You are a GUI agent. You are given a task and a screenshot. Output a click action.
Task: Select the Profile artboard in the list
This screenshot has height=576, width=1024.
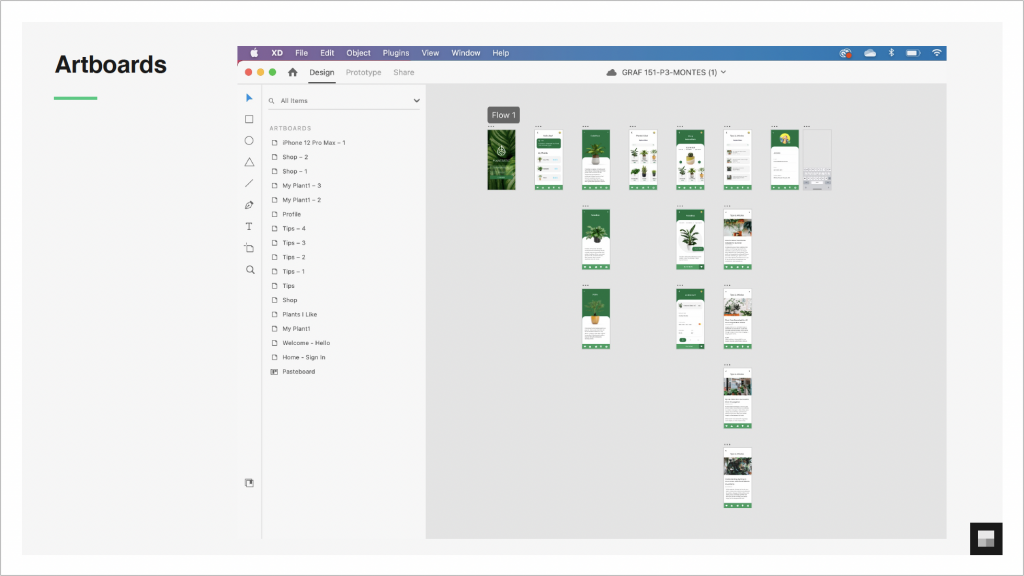click(x=291, y=214)
